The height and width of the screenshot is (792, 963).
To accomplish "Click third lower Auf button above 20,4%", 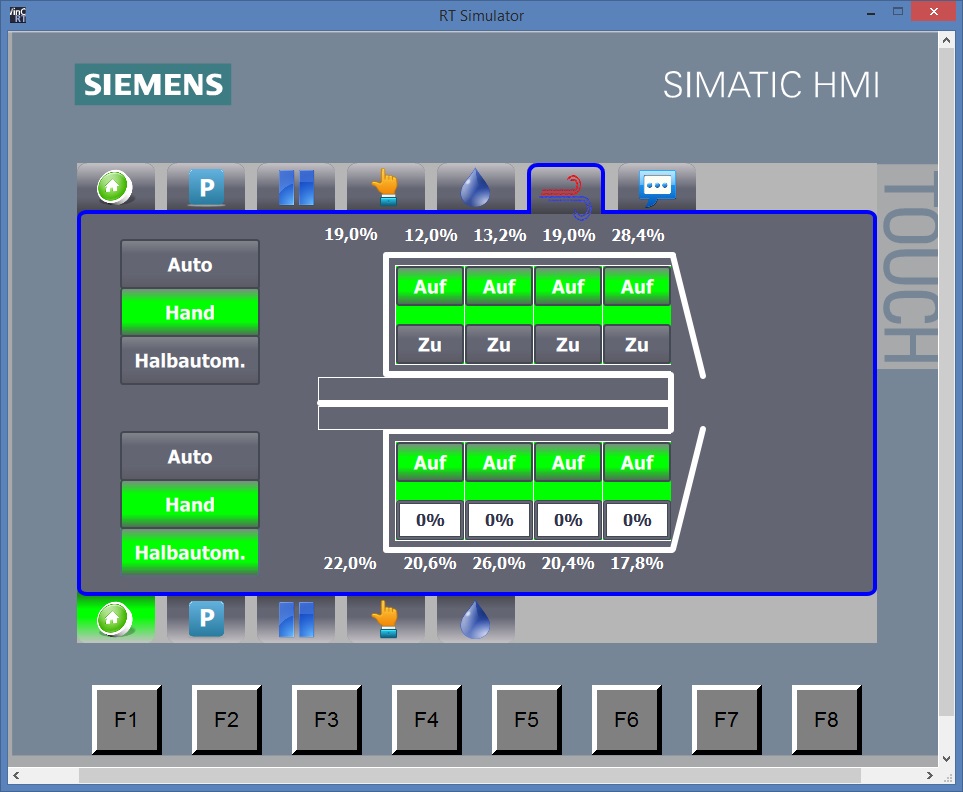I will [568, 462].
